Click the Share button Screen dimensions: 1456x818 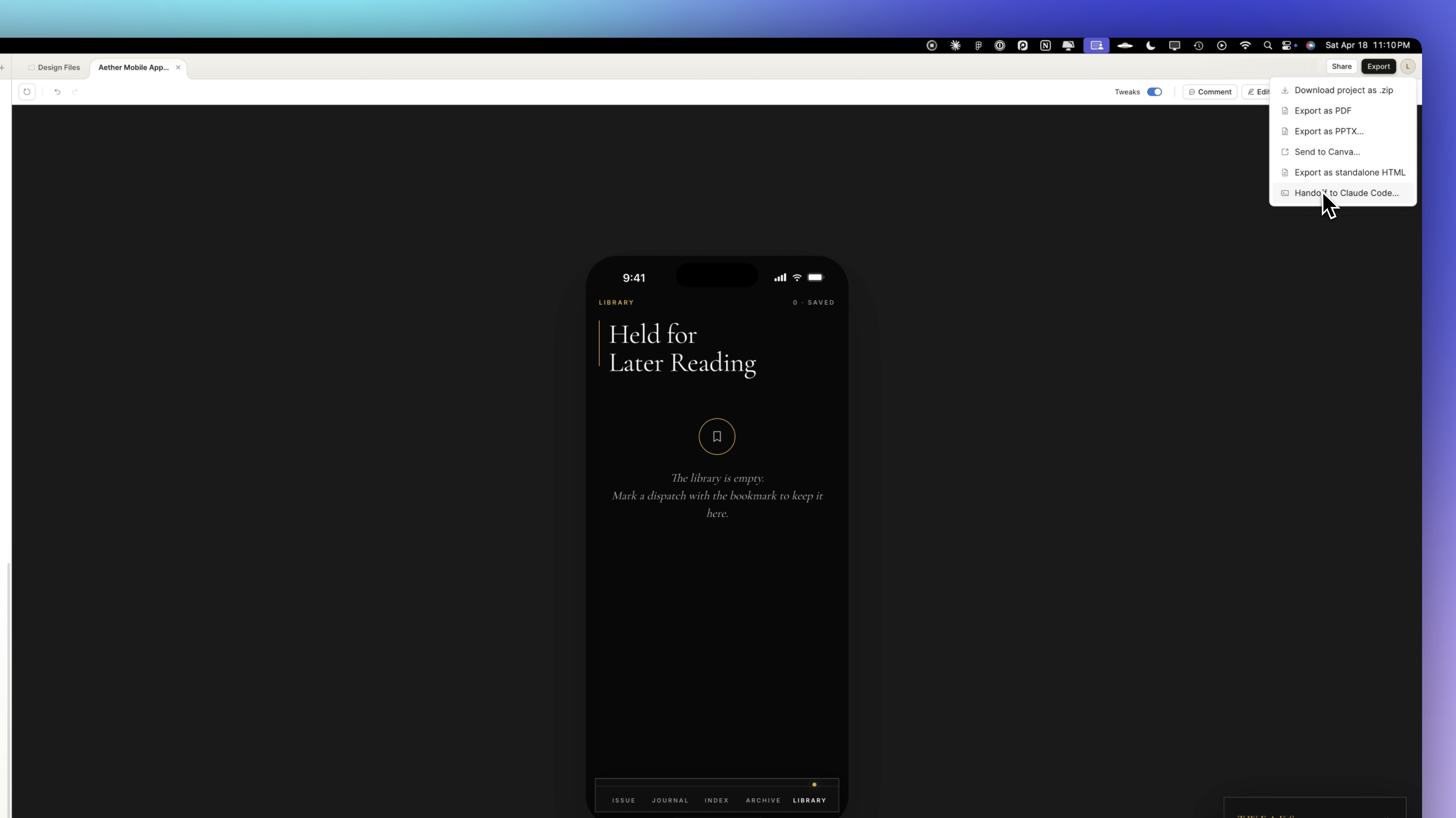[x=1341, y=67]
